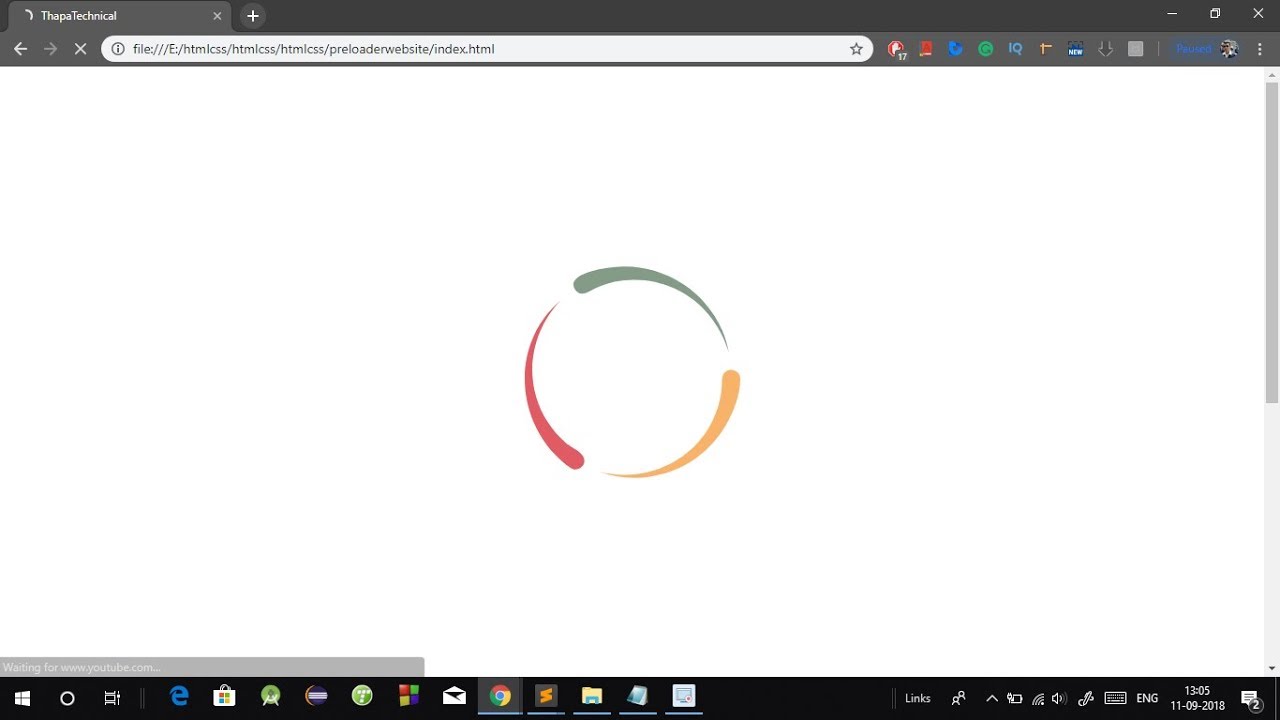1280x720 pixels.
Task: Open the Mail app from the taskbar
Action: 455,696
